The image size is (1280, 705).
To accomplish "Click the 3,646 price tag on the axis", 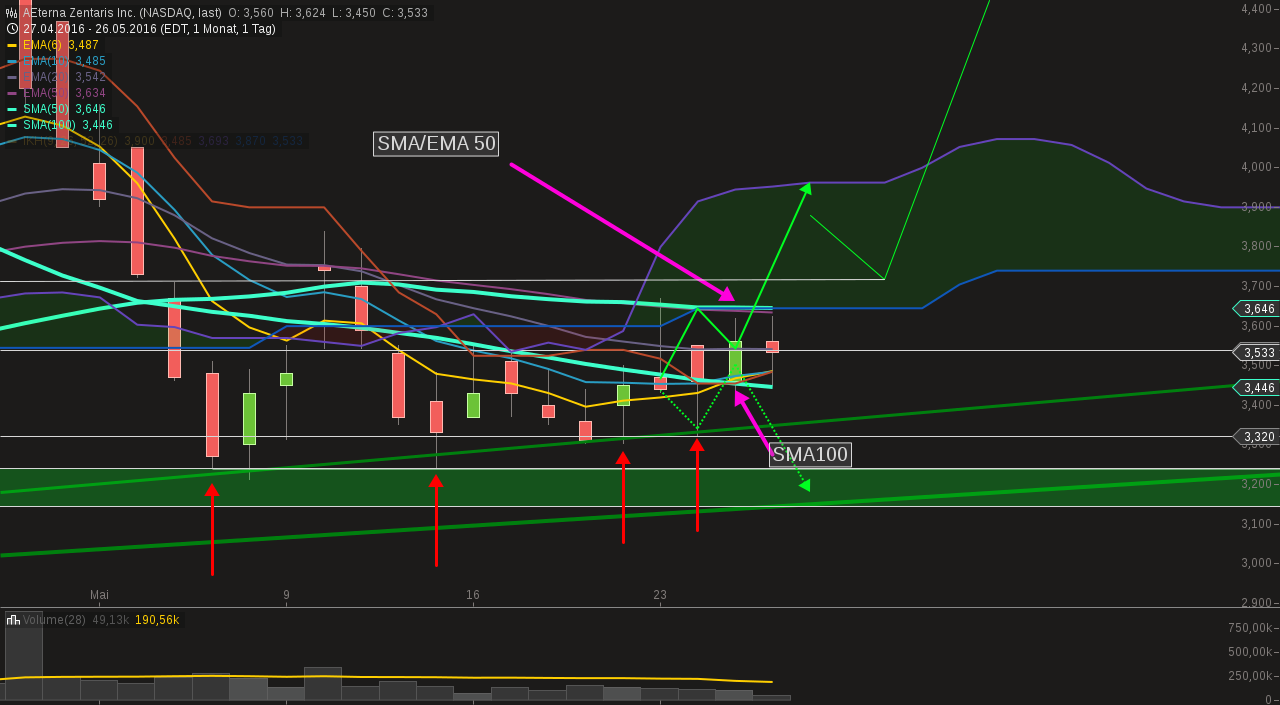I will click(1256, 309).
